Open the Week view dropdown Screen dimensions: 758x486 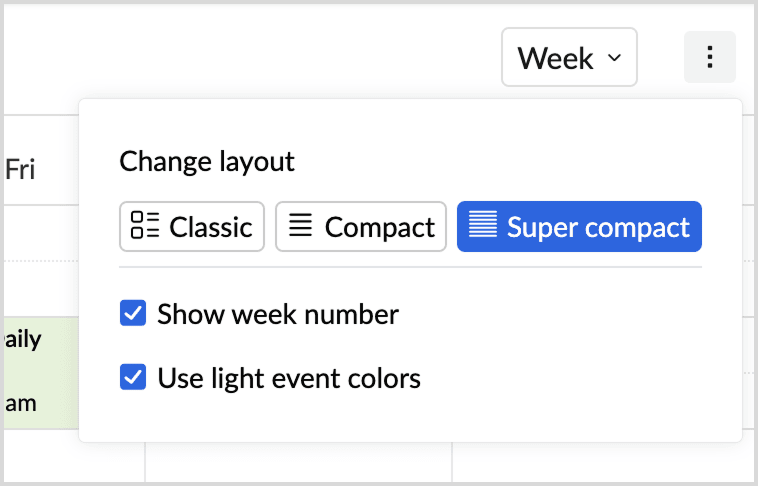click(x=569, y=58)
